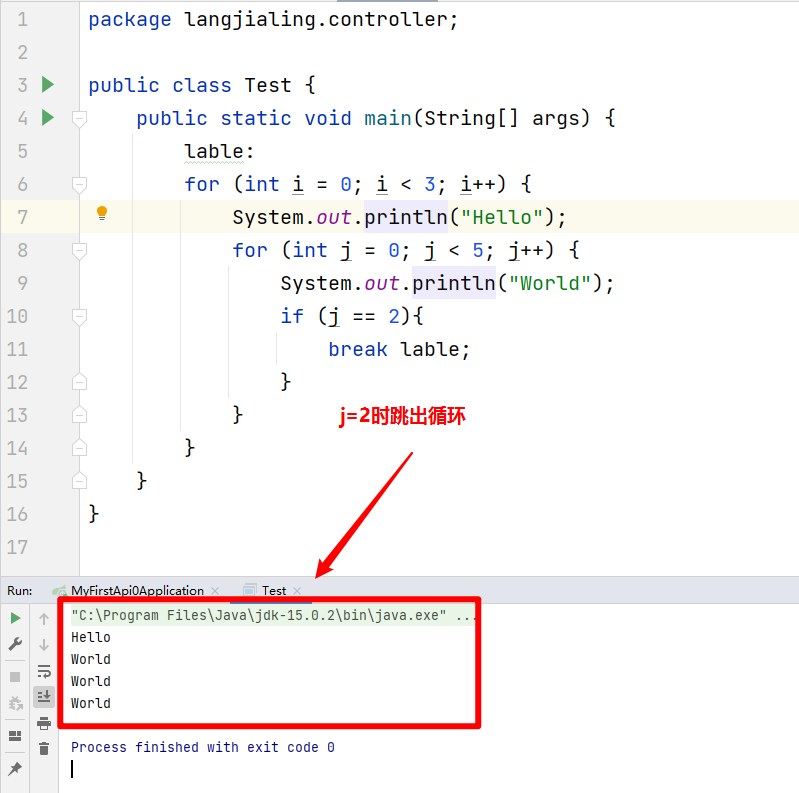Viewport: 799px width, 793px height.
Task: Click the run gutter icon for class Test
Action: click(x=47, y=85)
